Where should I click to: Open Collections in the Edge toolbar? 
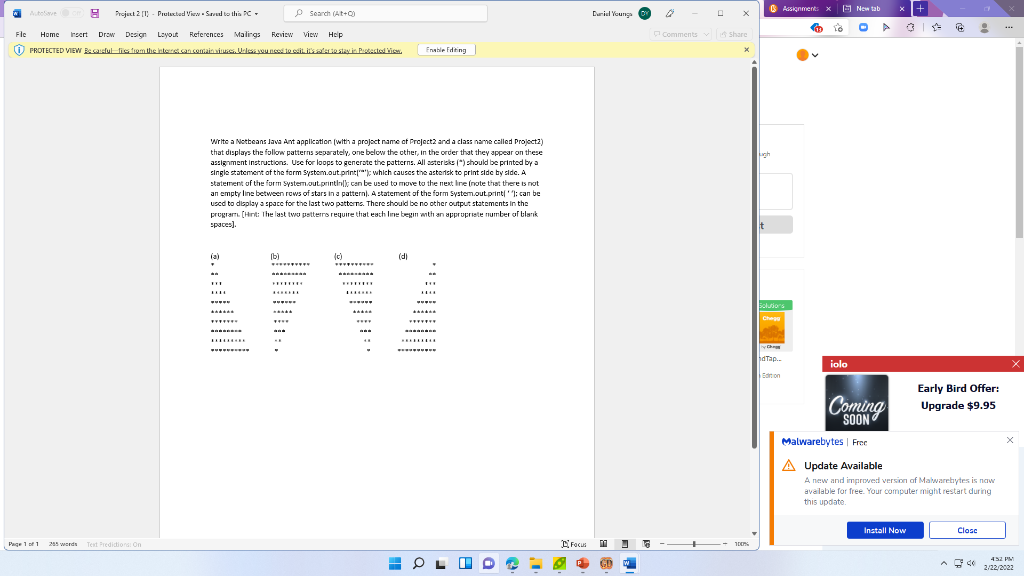coord(959,27)
